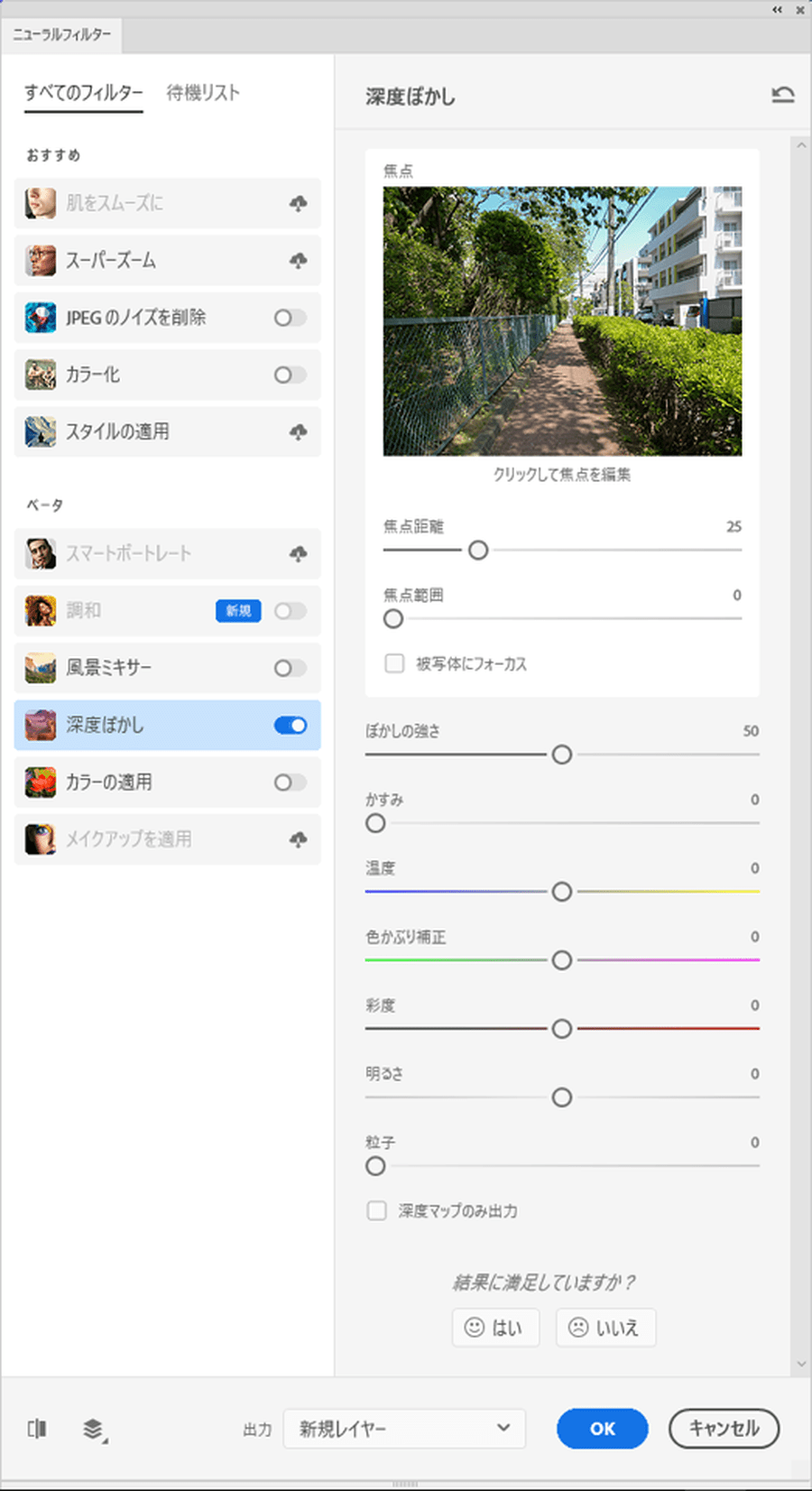812x1491 pixels.
Task: Click the settings panel scroll down arrow
Action: [x=801, y=1365]
